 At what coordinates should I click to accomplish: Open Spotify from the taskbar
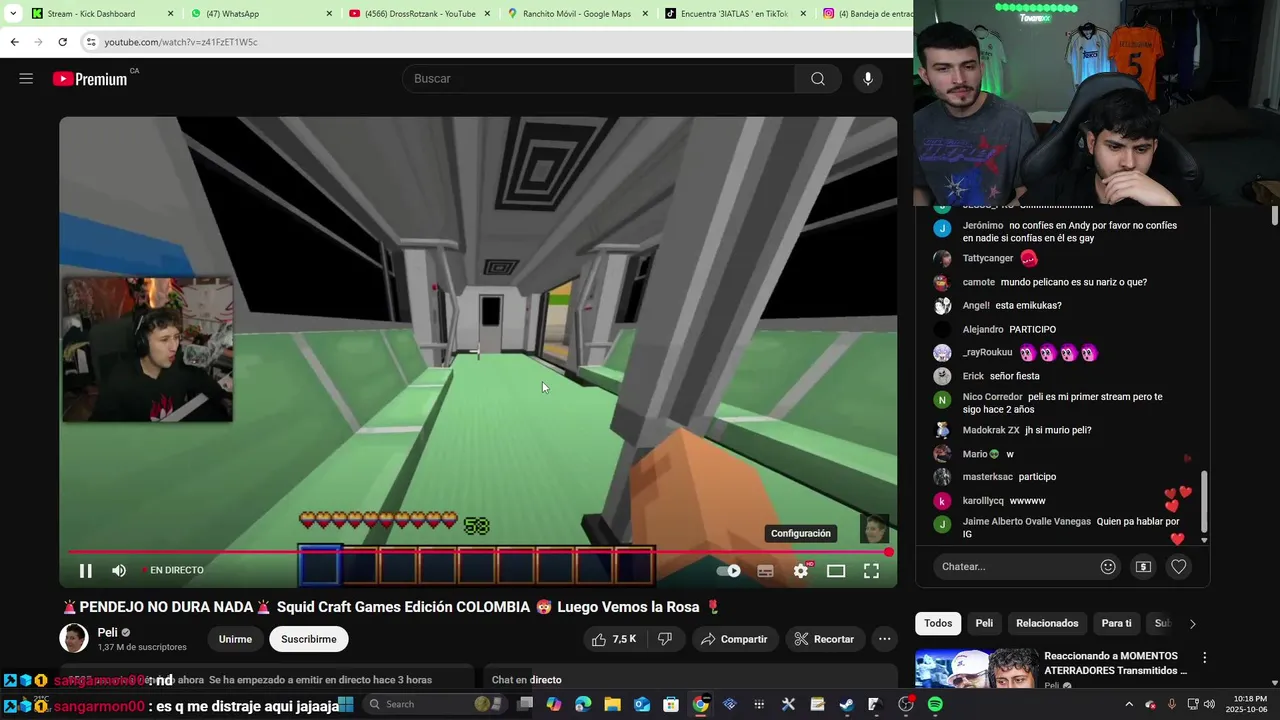(x=935, y=704)
